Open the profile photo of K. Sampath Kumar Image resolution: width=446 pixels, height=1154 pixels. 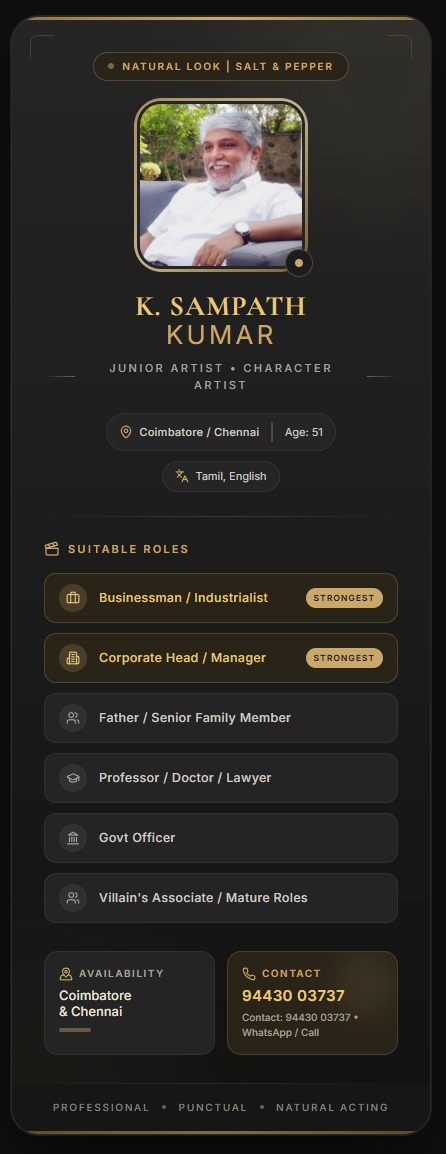coord(221,185)
